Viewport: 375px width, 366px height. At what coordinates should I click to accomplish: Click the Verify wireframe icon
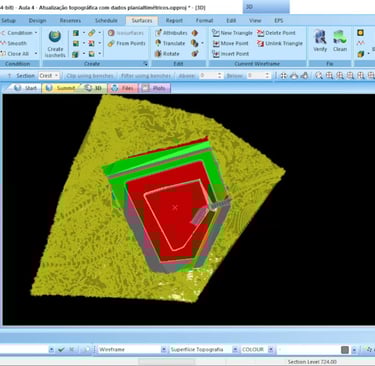[x=320, y=41]
